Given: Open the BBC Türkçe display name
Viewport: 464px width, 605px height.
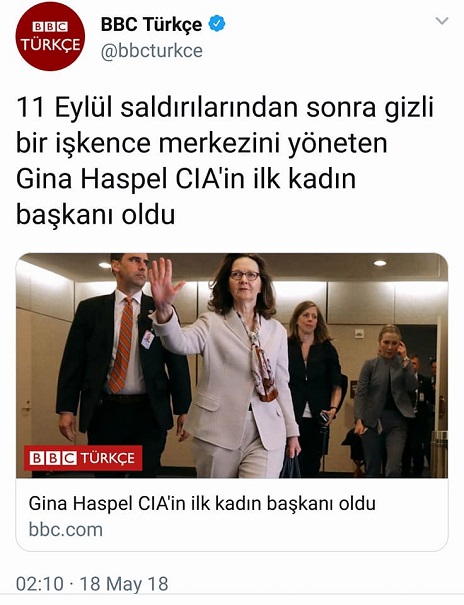Looking at the screenshot, I should coord(151,24).
